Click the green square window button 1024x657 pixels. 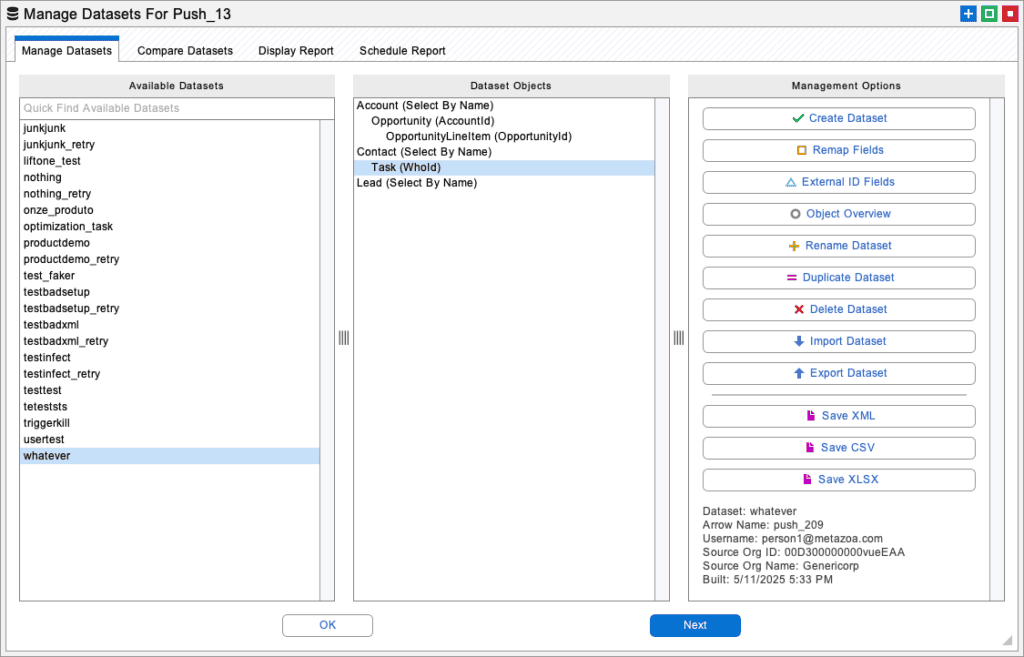point(989,14)
